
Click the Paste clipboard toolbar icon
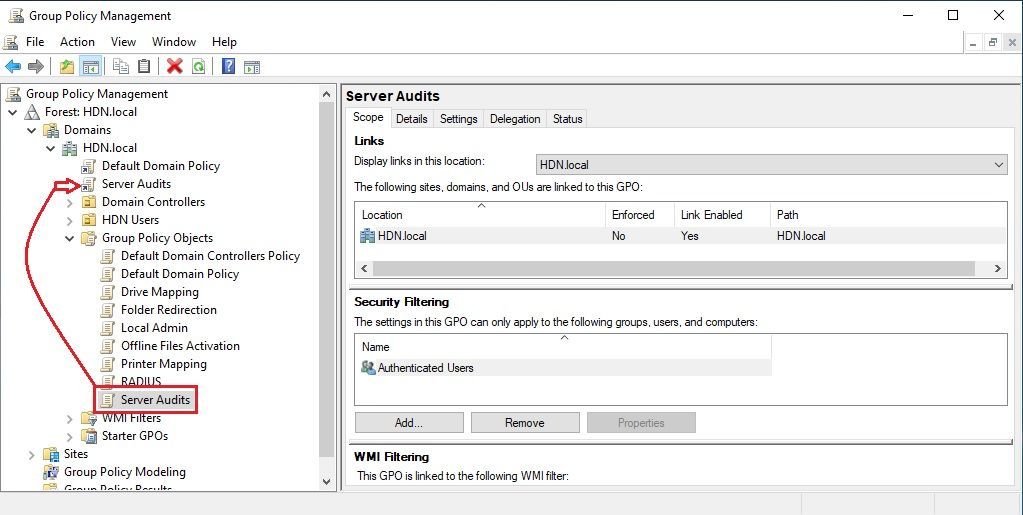click(x=144, y=66)
